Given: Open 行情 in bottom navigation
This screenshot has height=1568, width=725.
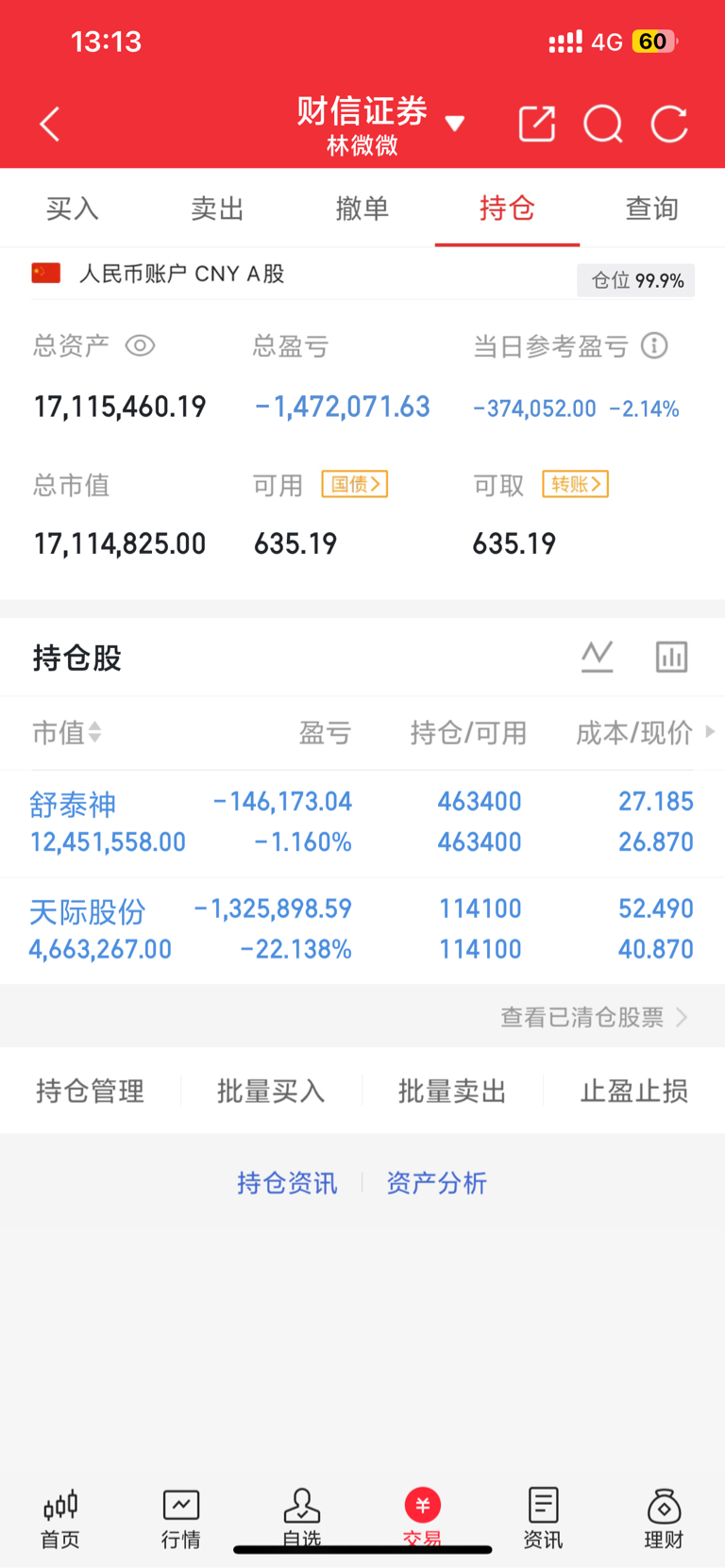Looking at the screenshot, I should [x=180, y=1518].
